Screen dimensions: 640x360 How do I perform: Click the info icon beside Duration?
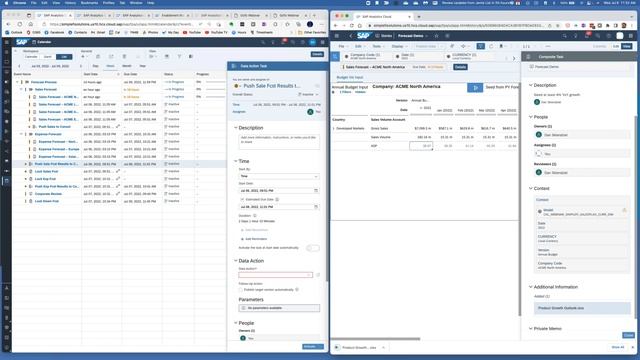[x=255, y=216]
